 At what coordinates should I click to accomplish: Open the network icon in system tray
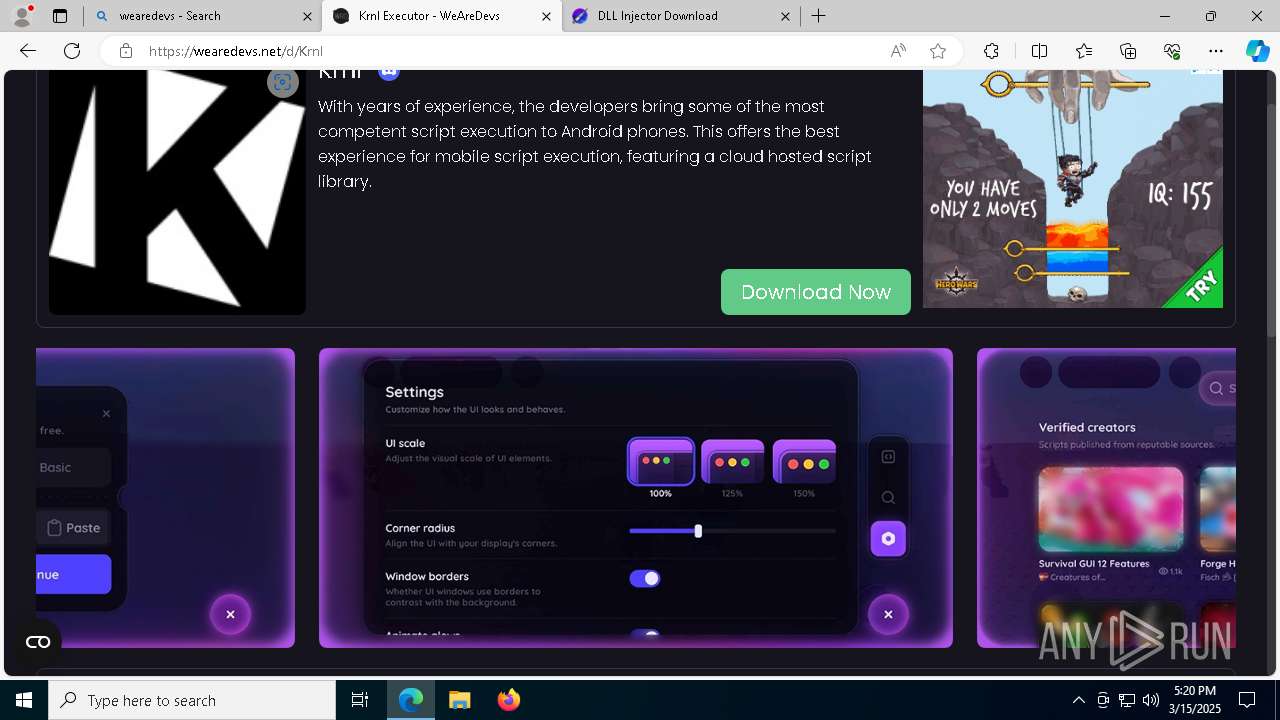[x=1127, y=700]
